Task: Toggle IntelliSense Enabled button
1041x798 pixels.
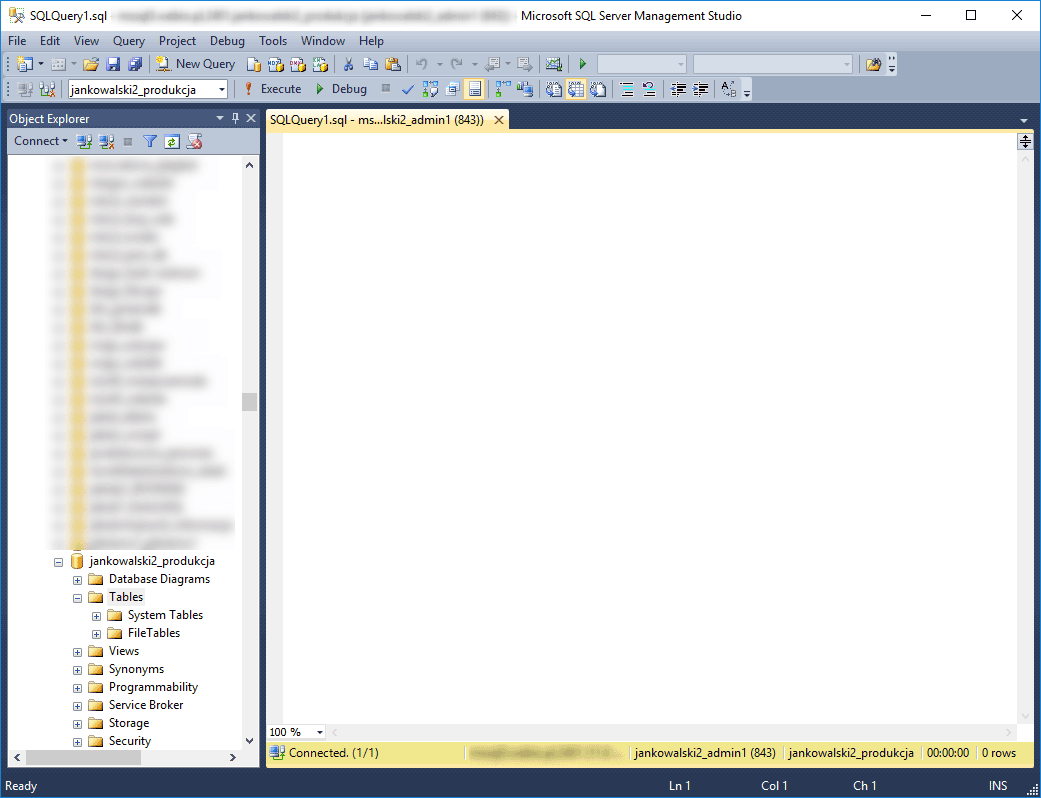Action: click(474, 89)
